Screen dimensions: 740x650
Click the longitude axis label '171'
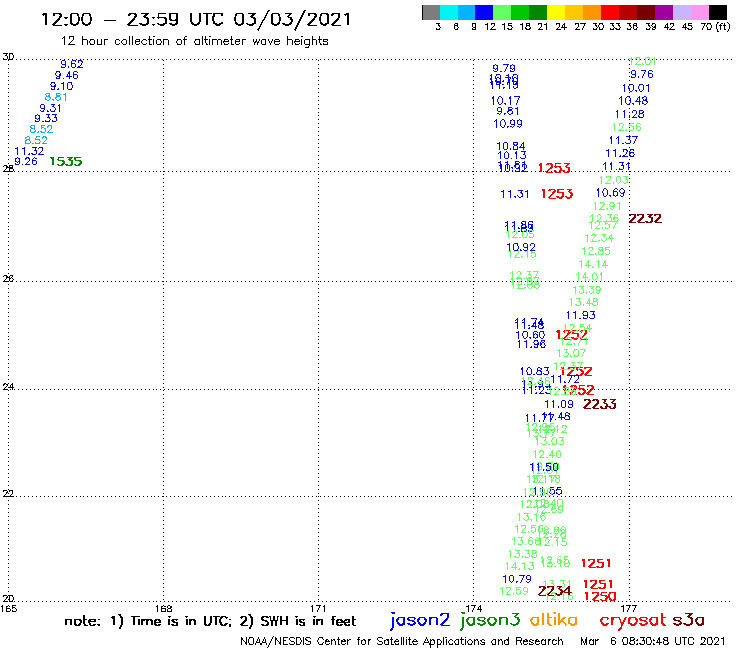pyautogui.click(x=318, y=608)
